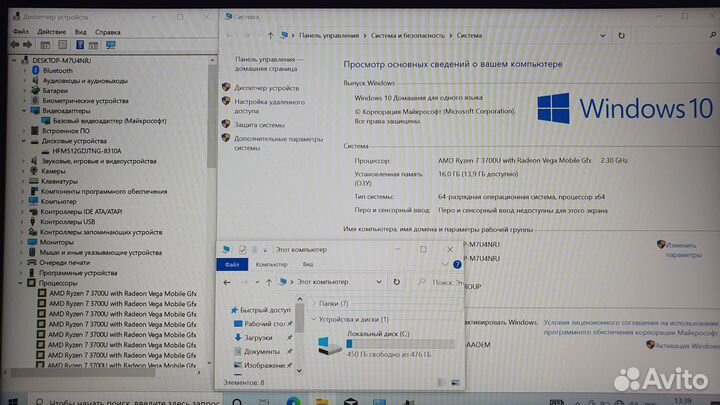Open address dropdown in Этот компьютер window
The width and height of the screenshot is (720, 405).
click(x=379, y=282)
